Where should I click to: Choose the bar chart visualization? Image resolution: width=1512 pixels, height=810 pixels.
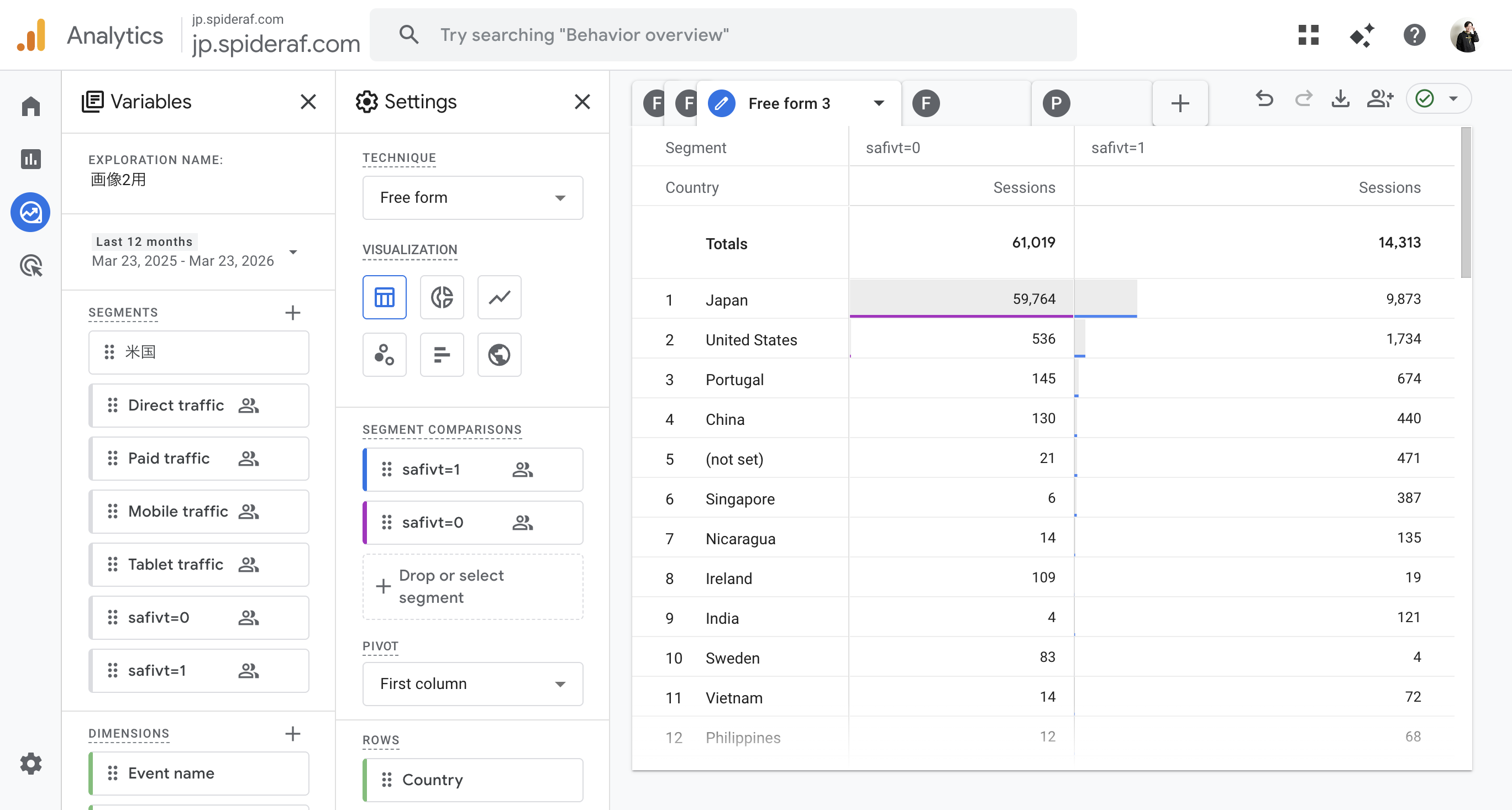click(x=442, y=355)
